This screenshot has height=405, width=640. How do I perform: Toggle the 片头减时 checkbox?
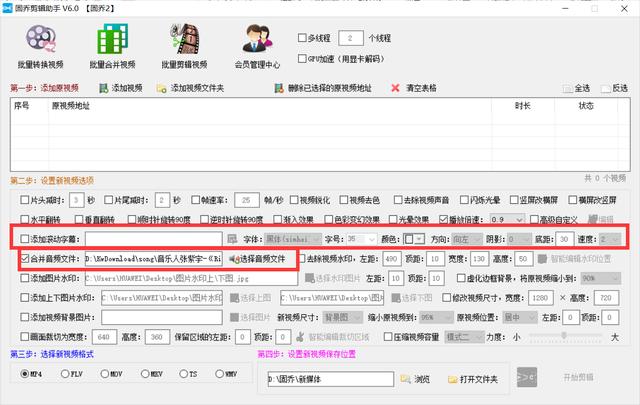(x=24, y=200)
